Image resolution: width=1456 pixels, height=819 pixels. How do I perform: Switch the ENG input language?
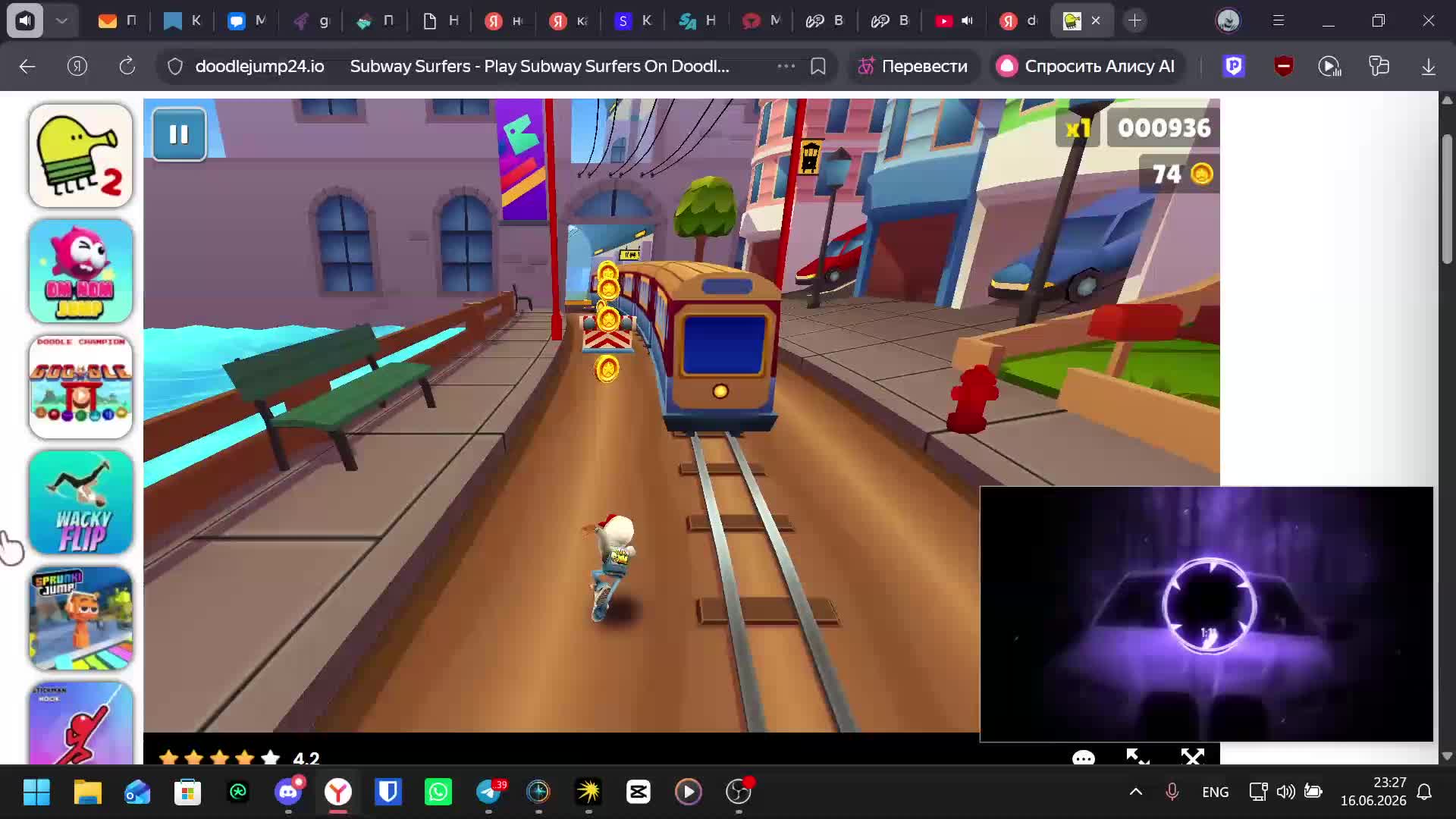tap(1216, 792)
